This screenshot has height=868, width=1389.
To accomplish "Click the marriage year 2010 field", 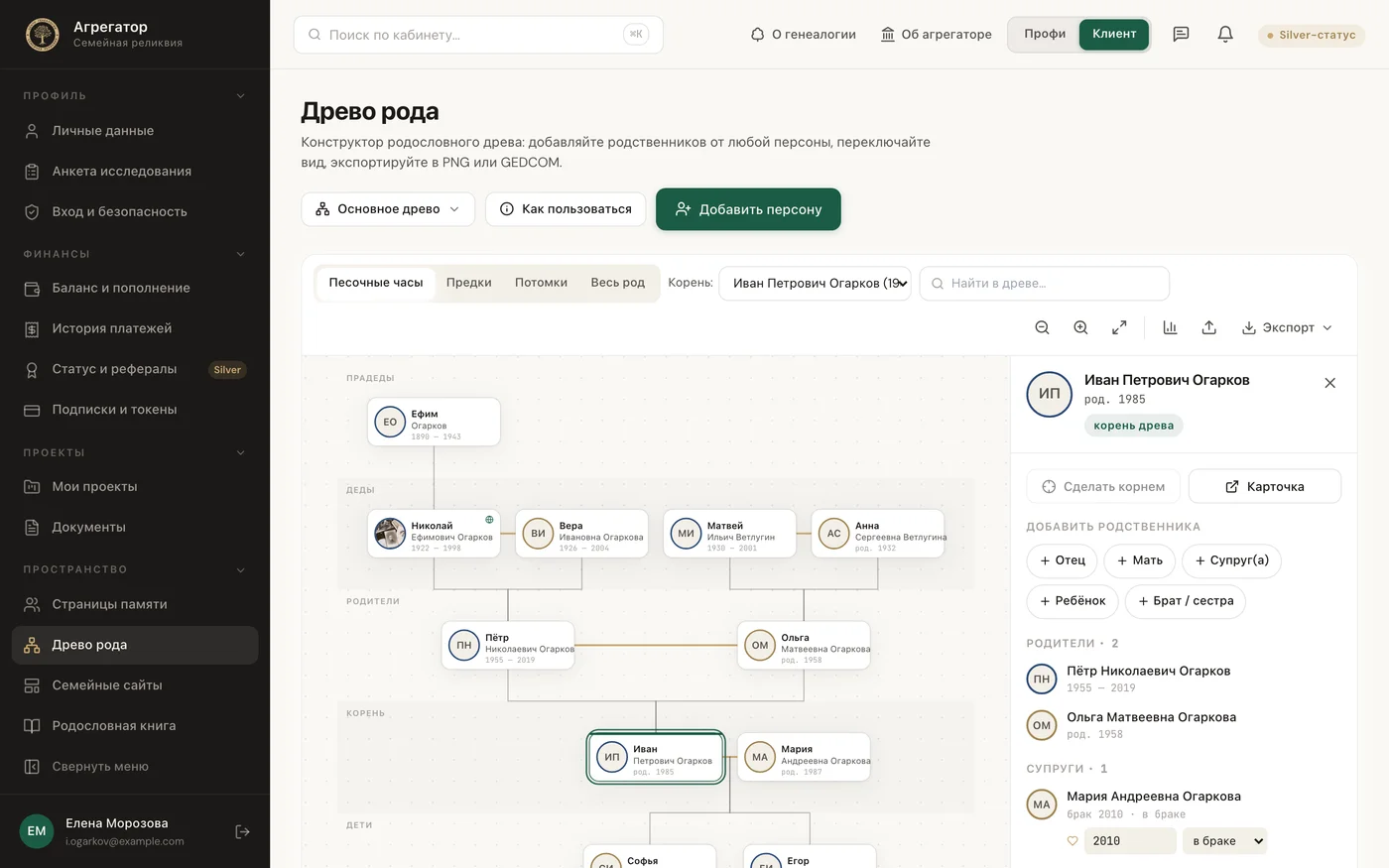I will pos(1130,841).
